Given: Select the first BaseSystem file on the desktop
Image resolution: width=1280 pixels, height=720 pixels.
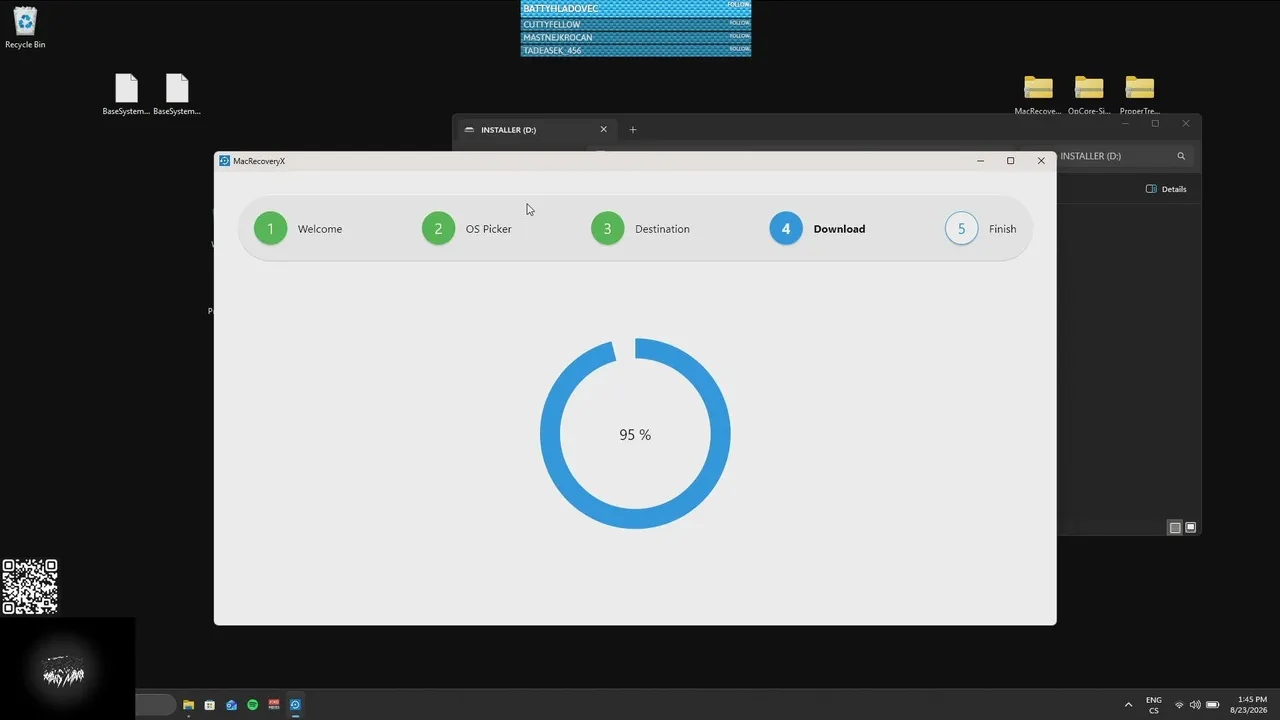Looking at the screenshot, I should pyautogui.click(x=126, y=95).
